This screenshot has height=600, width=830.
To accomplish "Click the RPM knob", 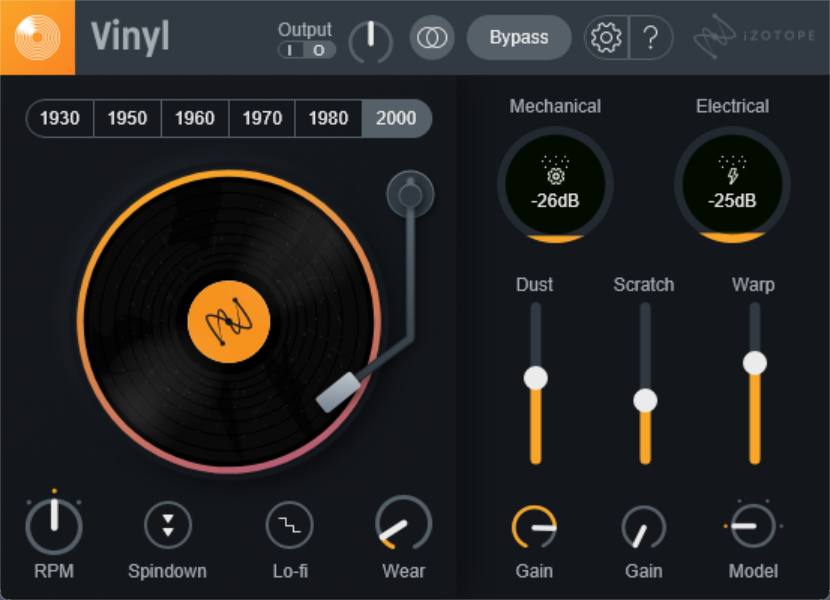I will click(54, 525).
